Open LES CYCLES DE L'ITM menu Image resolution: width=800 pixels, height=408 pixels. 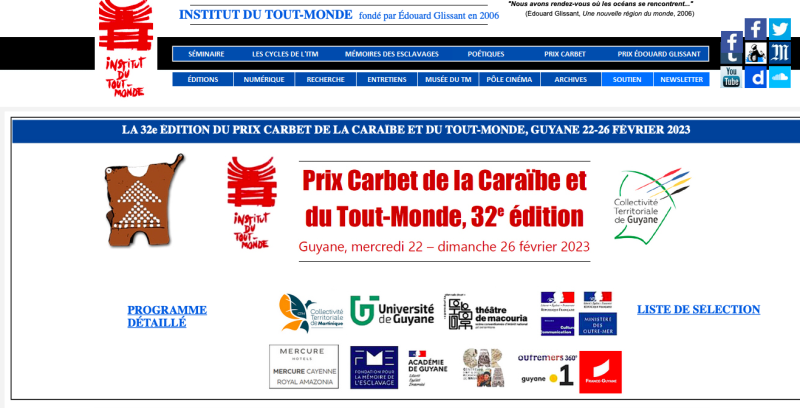[285, 54]
